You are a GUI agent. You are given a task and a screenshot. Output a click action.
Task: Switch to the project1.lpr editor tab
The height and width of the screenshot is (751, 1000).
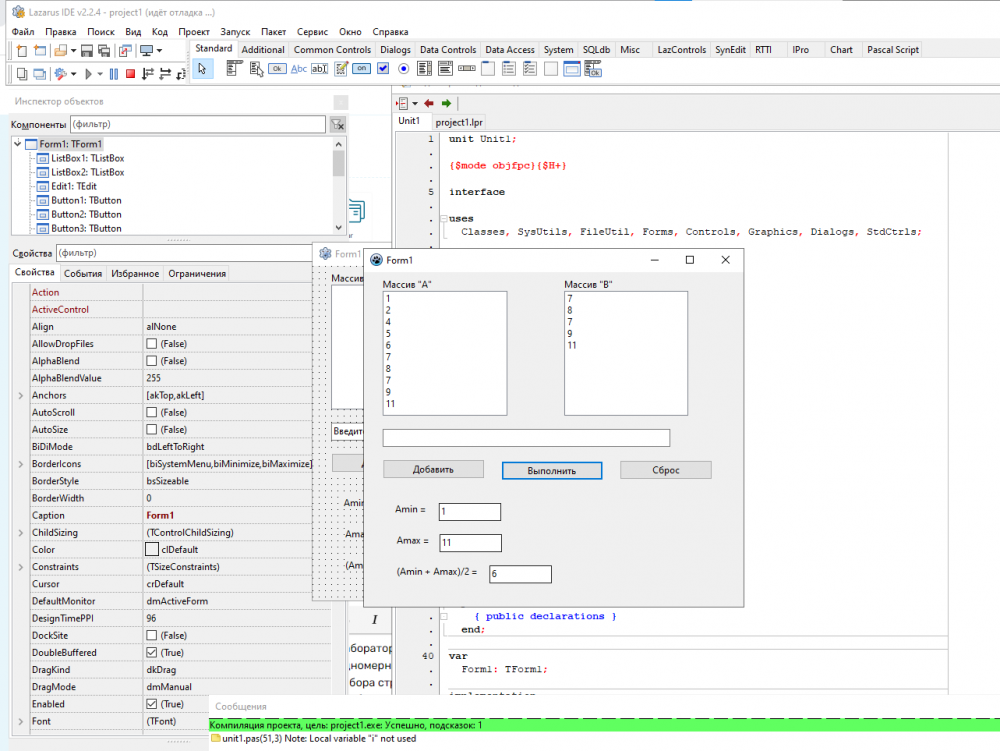click(458, 122)
